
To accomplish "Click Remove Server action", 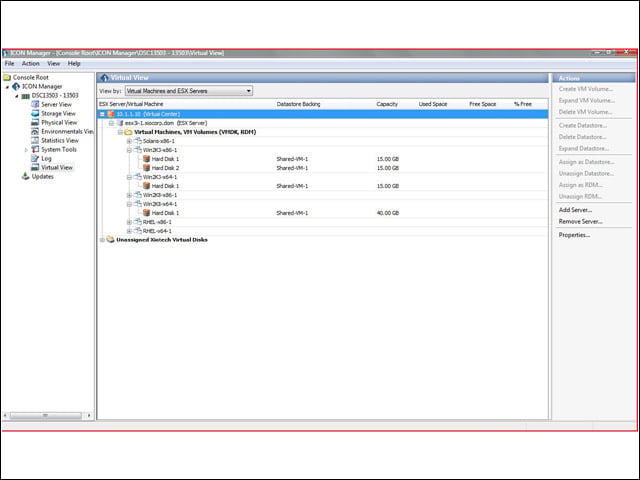I will (580, 221).
